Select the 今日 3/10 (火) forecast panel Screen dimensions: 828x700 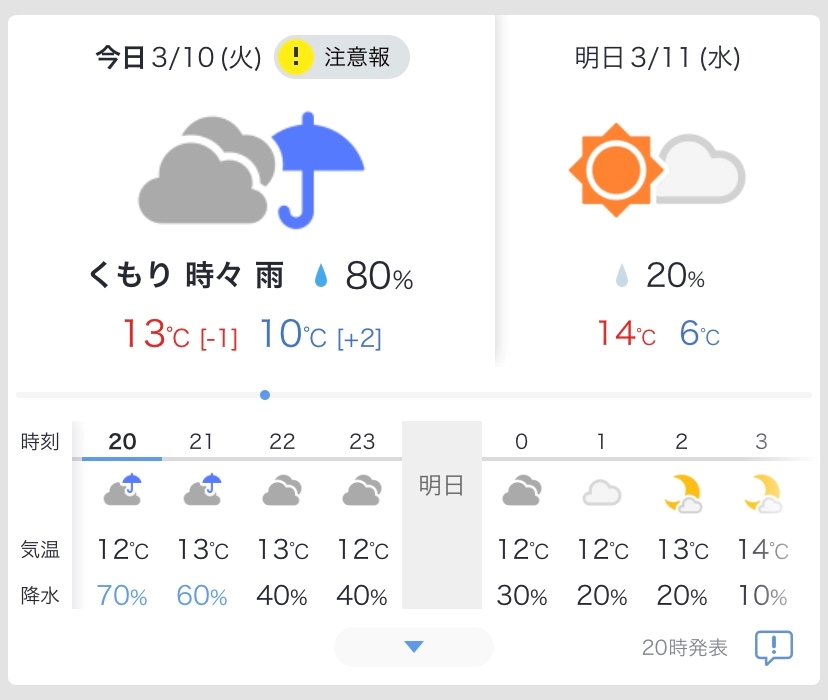251,191
